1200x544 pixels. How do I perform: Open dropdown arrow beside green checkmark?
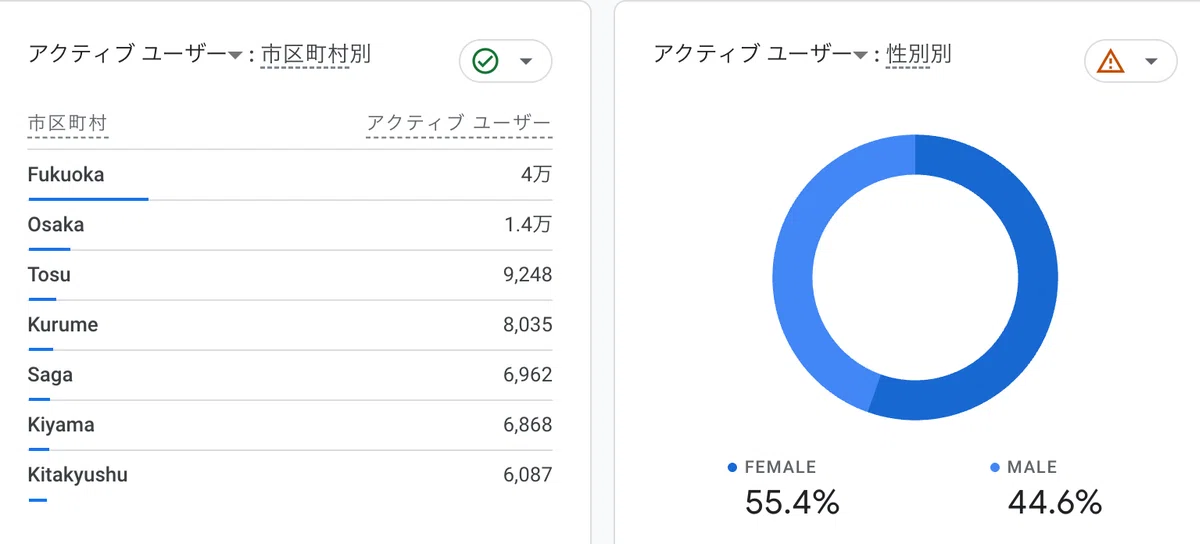[x=526, y=62]
